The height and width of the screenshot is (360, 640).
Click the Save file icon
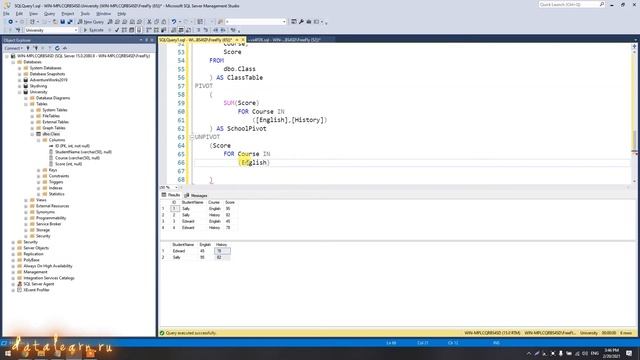click(x=62, y=22)
